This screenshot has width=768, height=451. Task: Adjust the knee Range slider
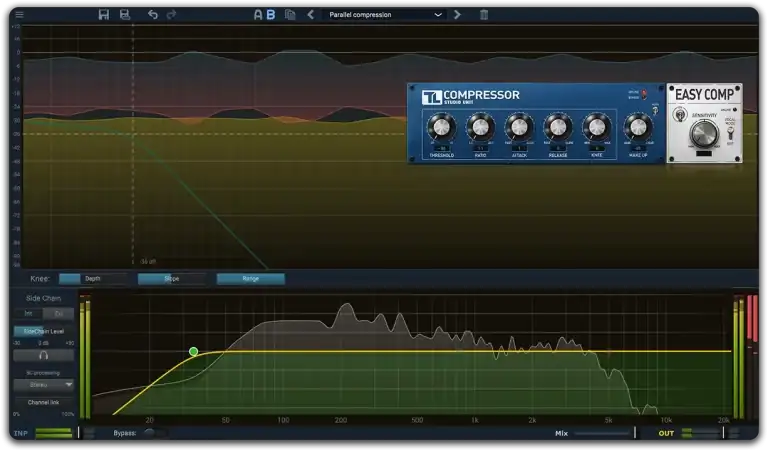pyautogui.click(x=250, y=279)
